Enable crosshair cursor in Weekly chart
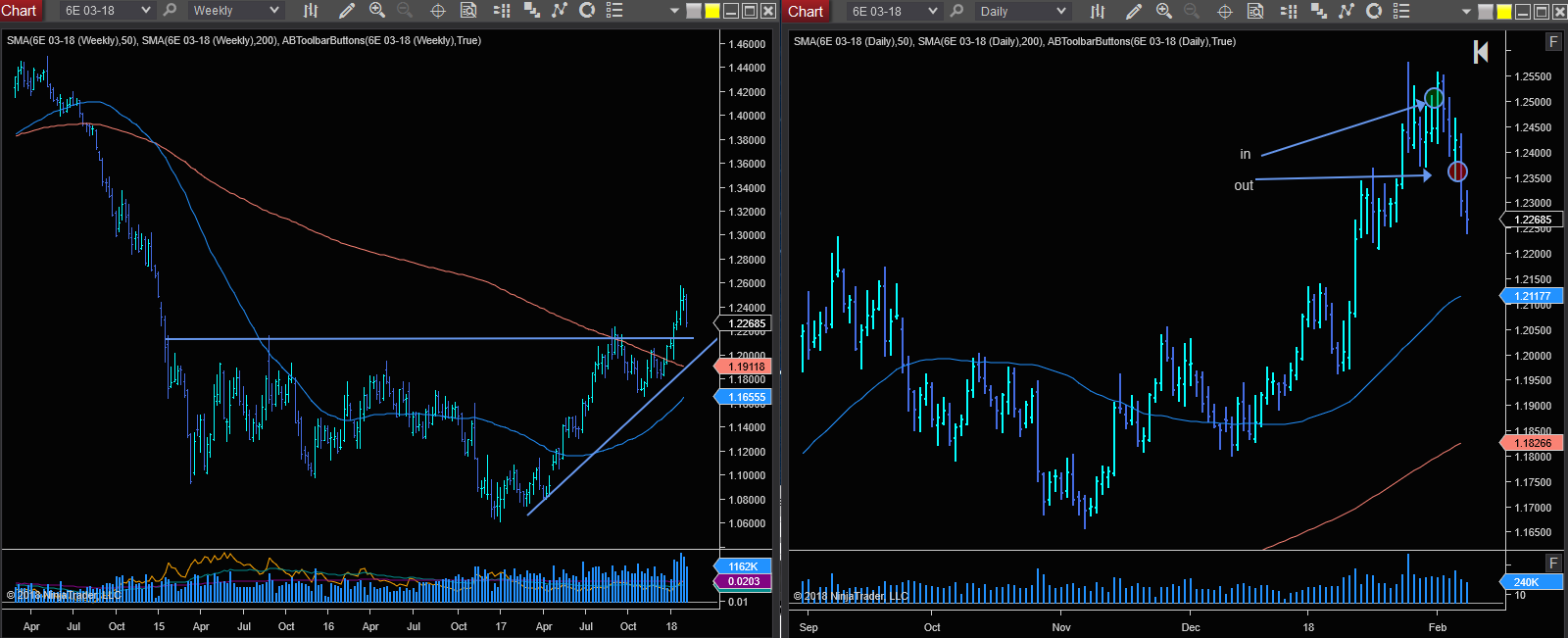The image size is (1568, 638). pos(438,11)
